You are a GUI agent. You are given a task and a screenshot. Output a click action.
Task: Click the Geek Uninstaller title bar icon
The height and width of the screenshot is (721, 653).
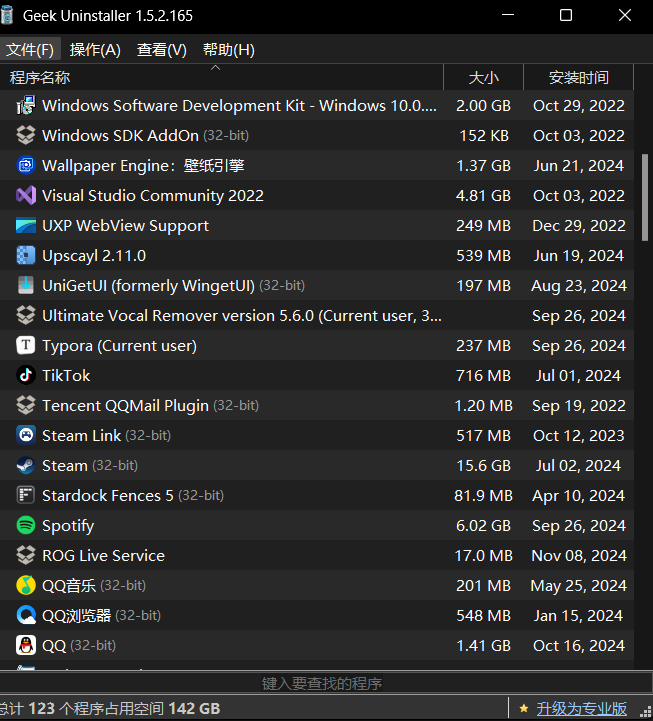pos(6,15)
